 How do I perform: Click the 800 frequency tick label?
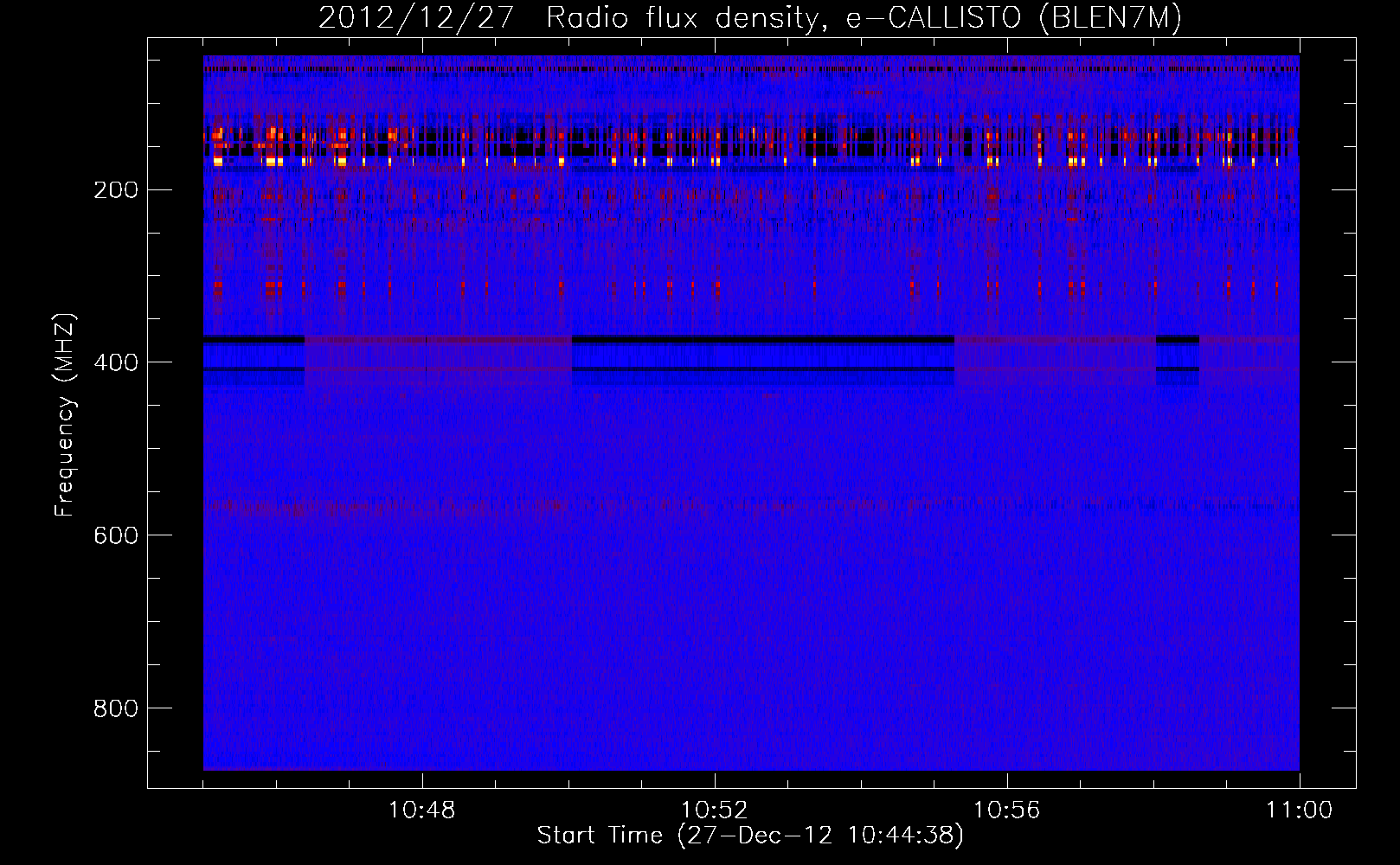pyautogui.click(x=116, y=708)
